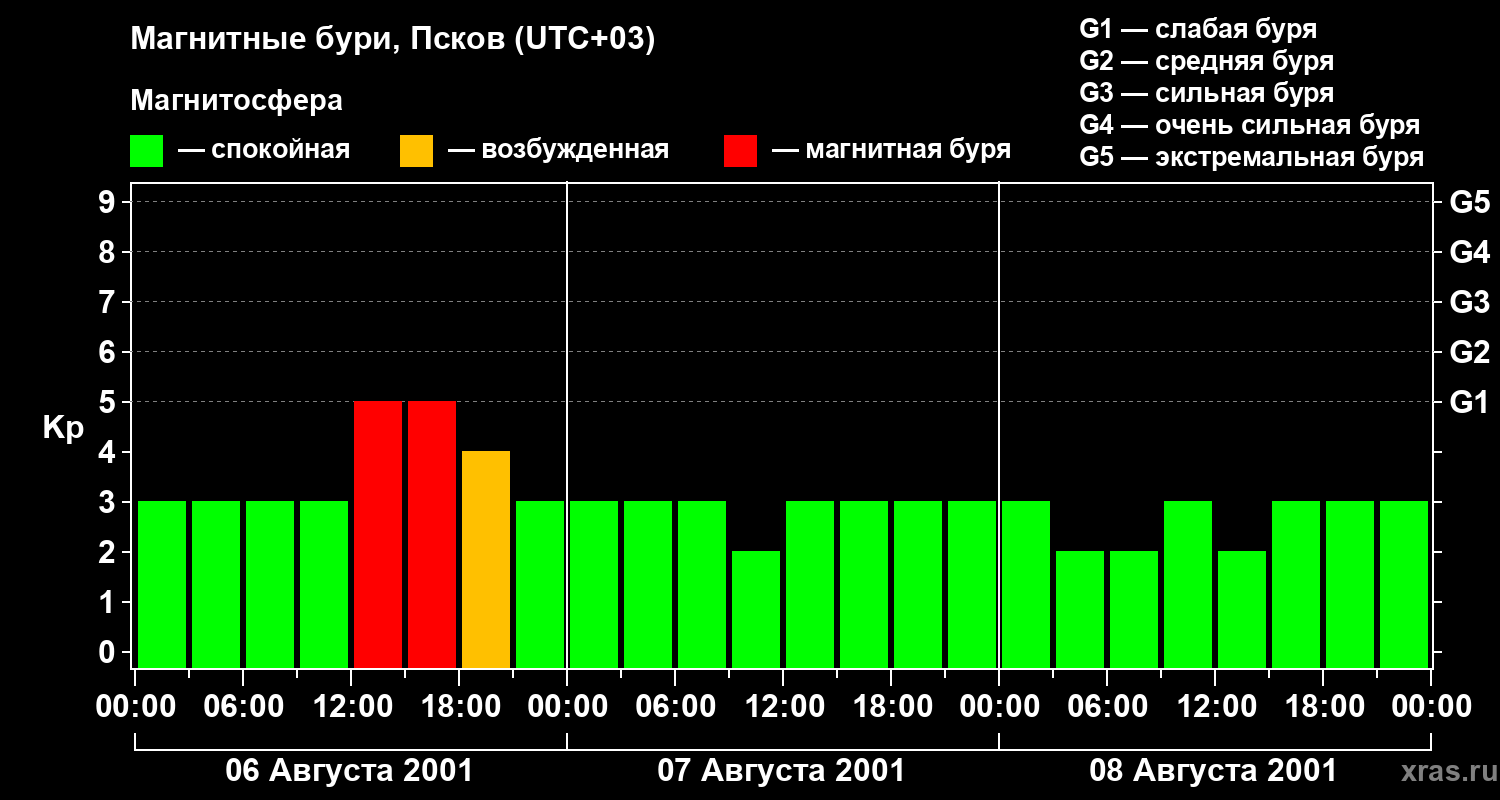Click the G2 label on the right axis
1500x800 pixels.
[1469, 353]
